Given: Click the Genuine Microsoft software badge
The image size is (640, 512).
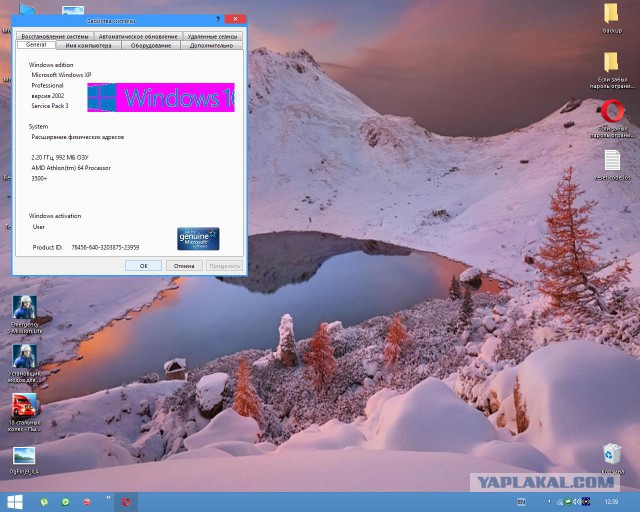Looking at the screenshot, I should (198, 238).
